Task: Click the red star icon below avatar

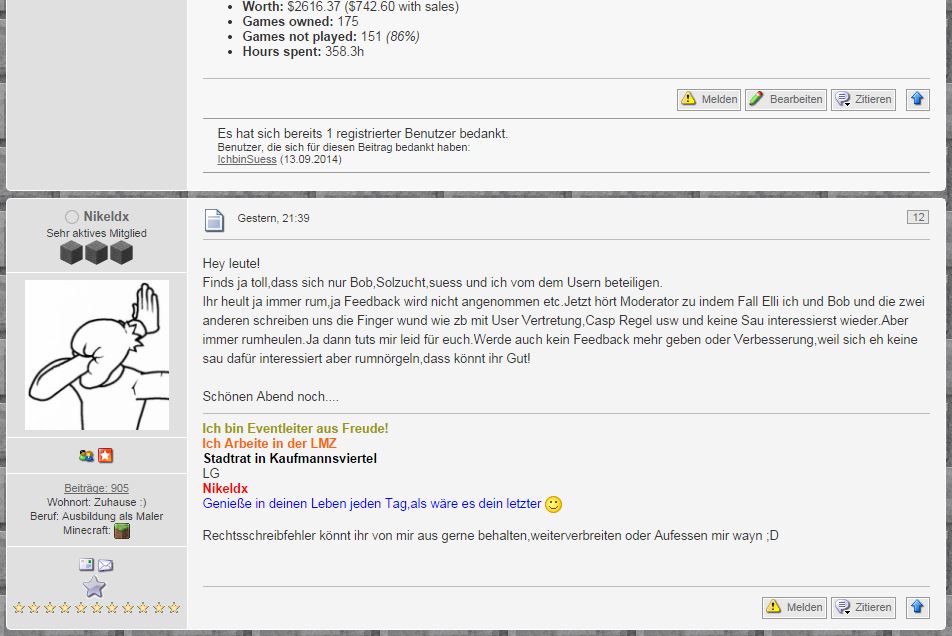Action: pos(106,456)
